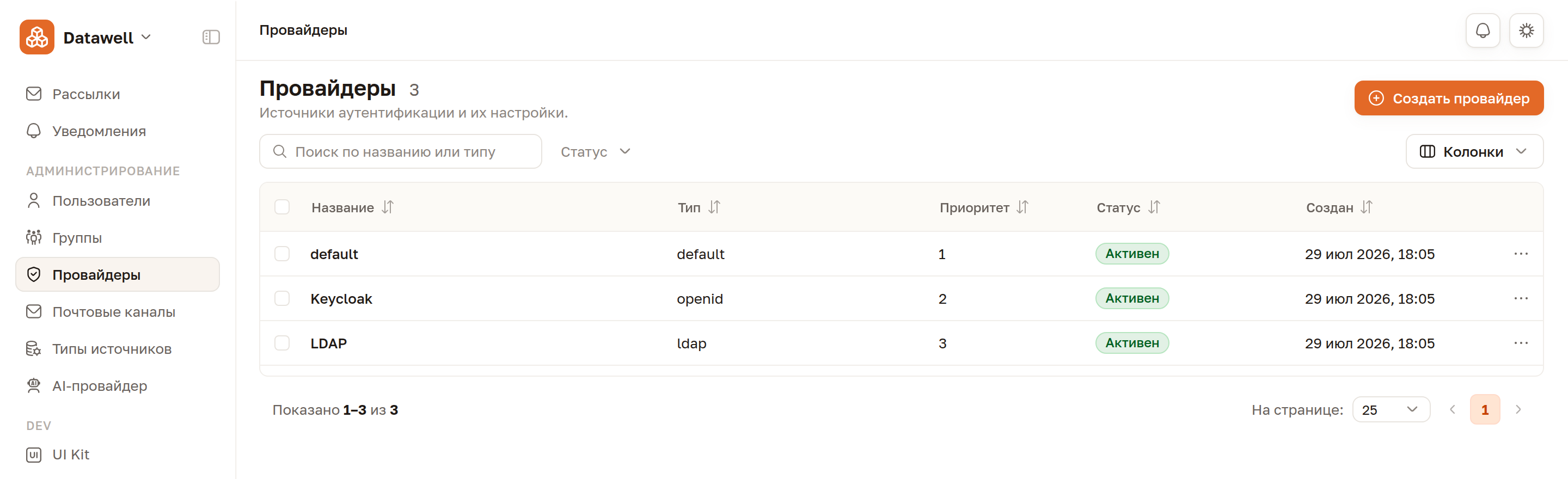Collapse the sidebar panel icon
1568x479 pixels.
tap(211, 37)
